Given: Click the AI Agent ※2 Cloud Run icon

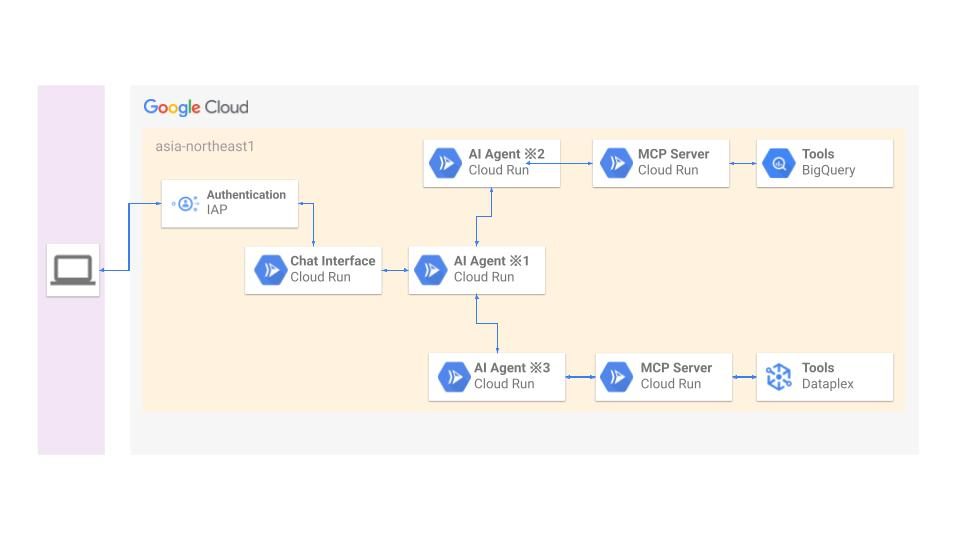Looking at the screenshot, I should [x=445, y=163].
